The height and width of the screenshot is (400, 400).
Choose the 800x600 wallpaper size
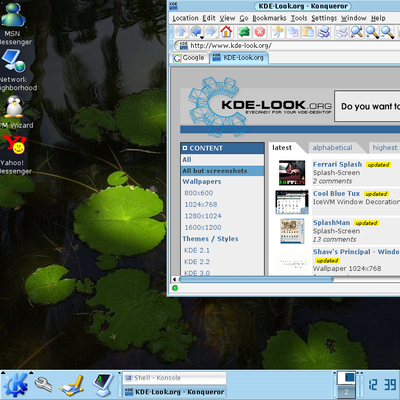(199, 193)
